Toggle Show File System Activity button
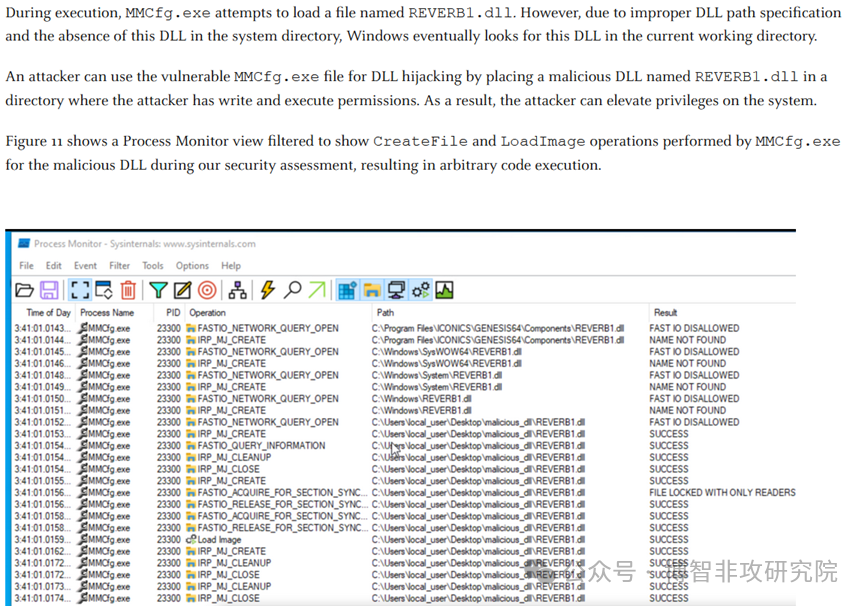 pyautogui.click(x=372, y=290)
